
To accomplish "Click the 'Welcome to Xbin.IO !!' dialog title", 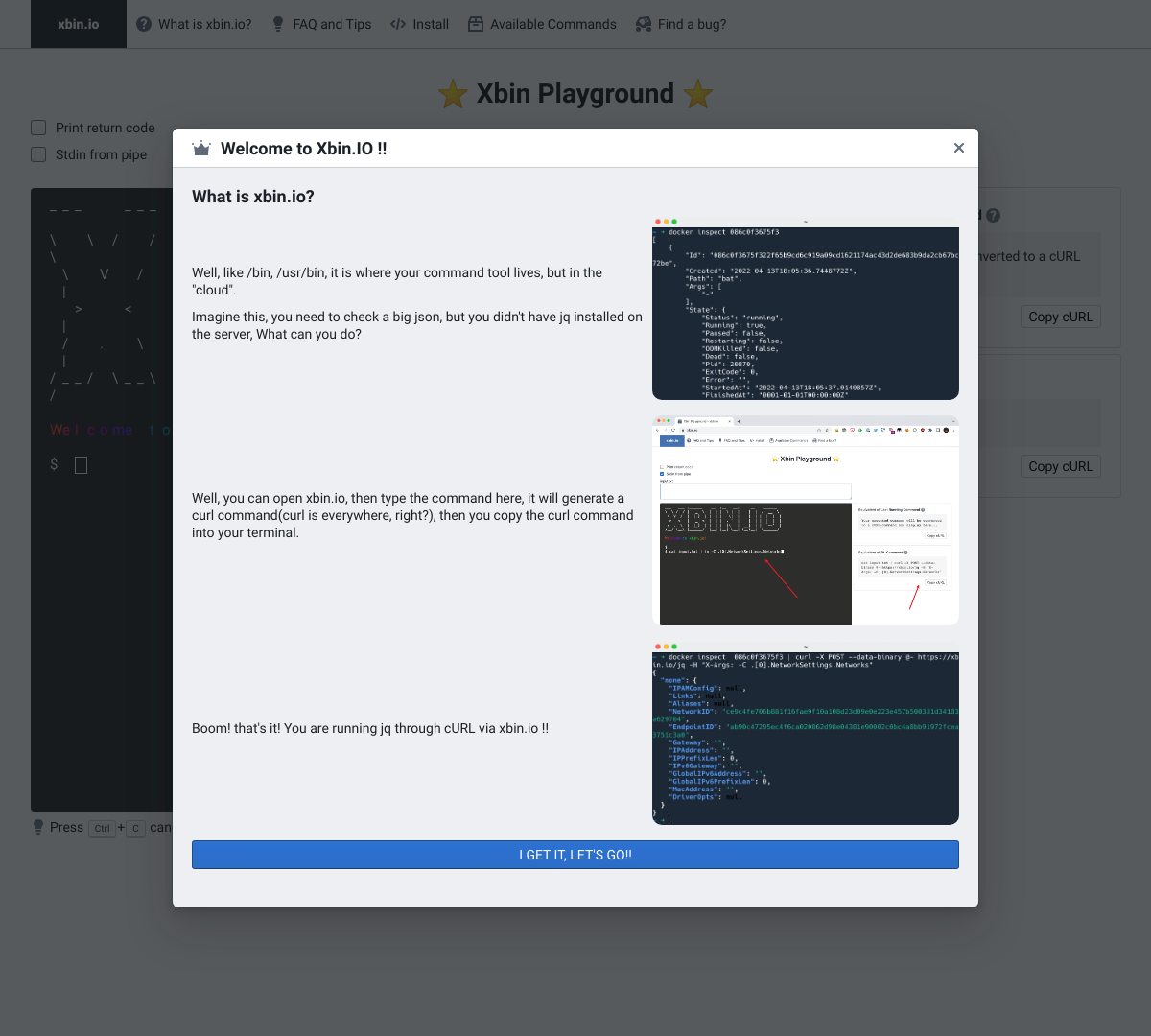I will click(304, 149).
